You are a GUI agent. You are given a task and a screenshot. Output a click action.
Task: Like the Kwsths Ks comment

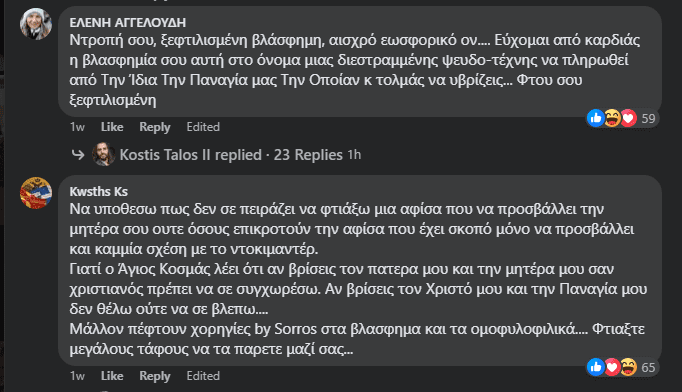click(112, 375)
